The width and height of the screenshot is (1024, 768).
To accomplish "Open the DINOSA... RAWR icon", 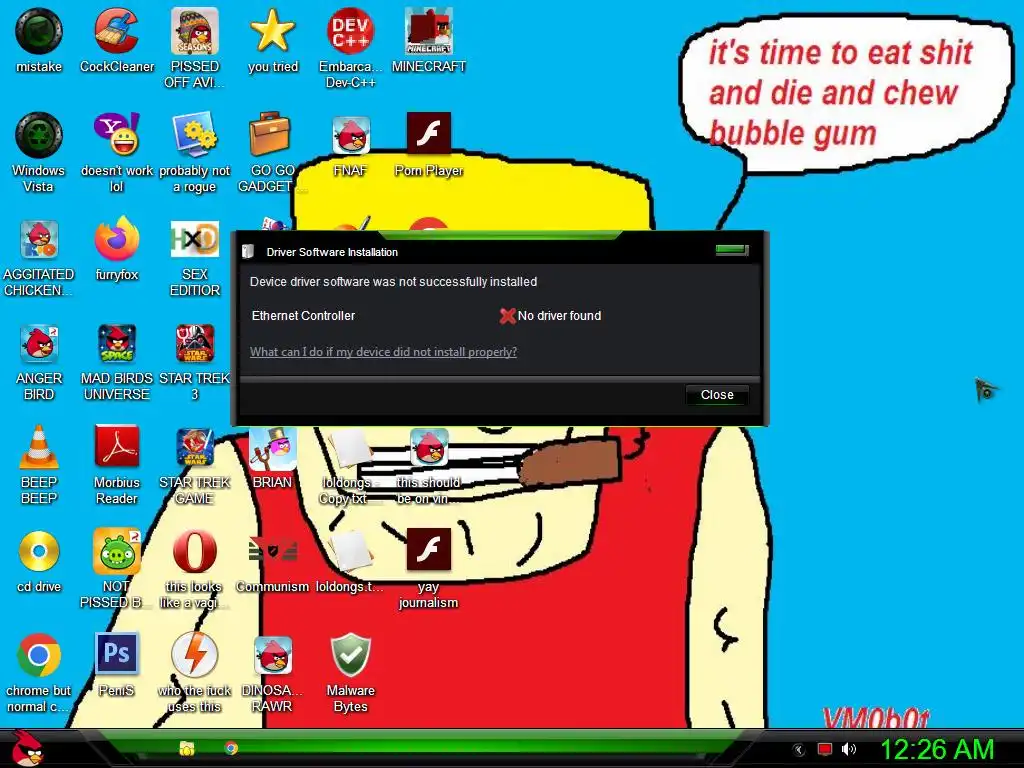I will tap(272, 655).
